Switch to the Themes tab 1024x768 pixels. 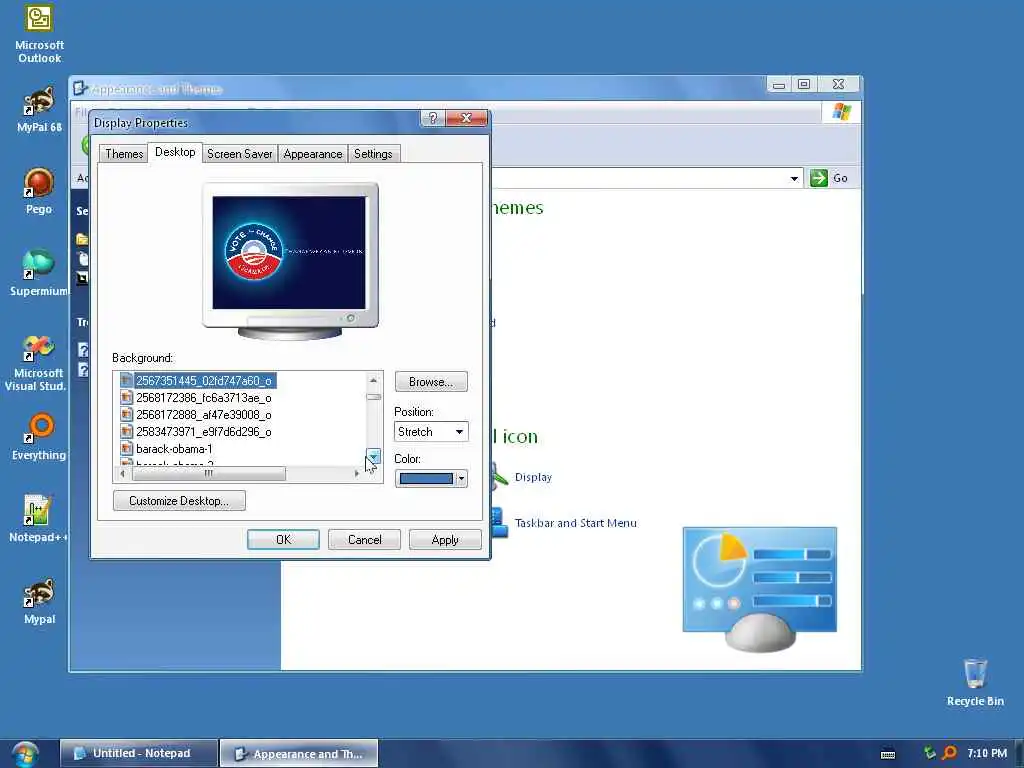pos(124,153)
